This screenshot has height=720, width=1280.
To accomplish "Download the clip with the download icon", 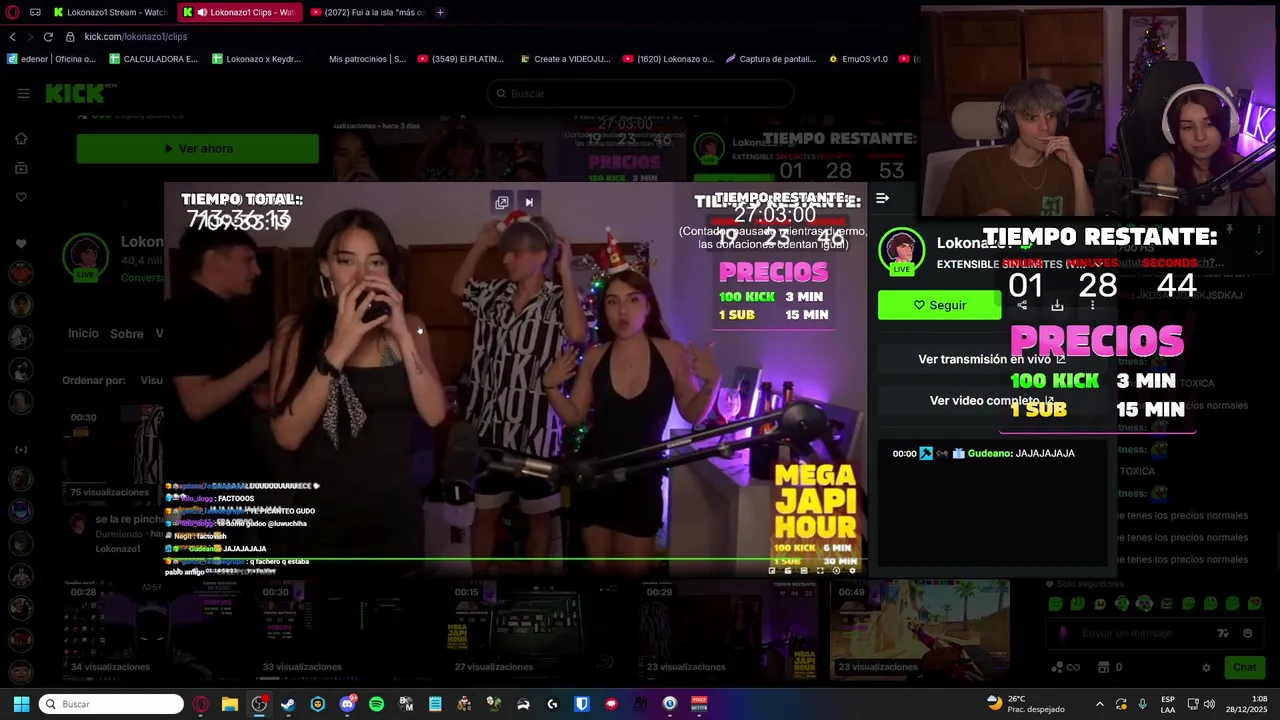I will (1057, 305).
